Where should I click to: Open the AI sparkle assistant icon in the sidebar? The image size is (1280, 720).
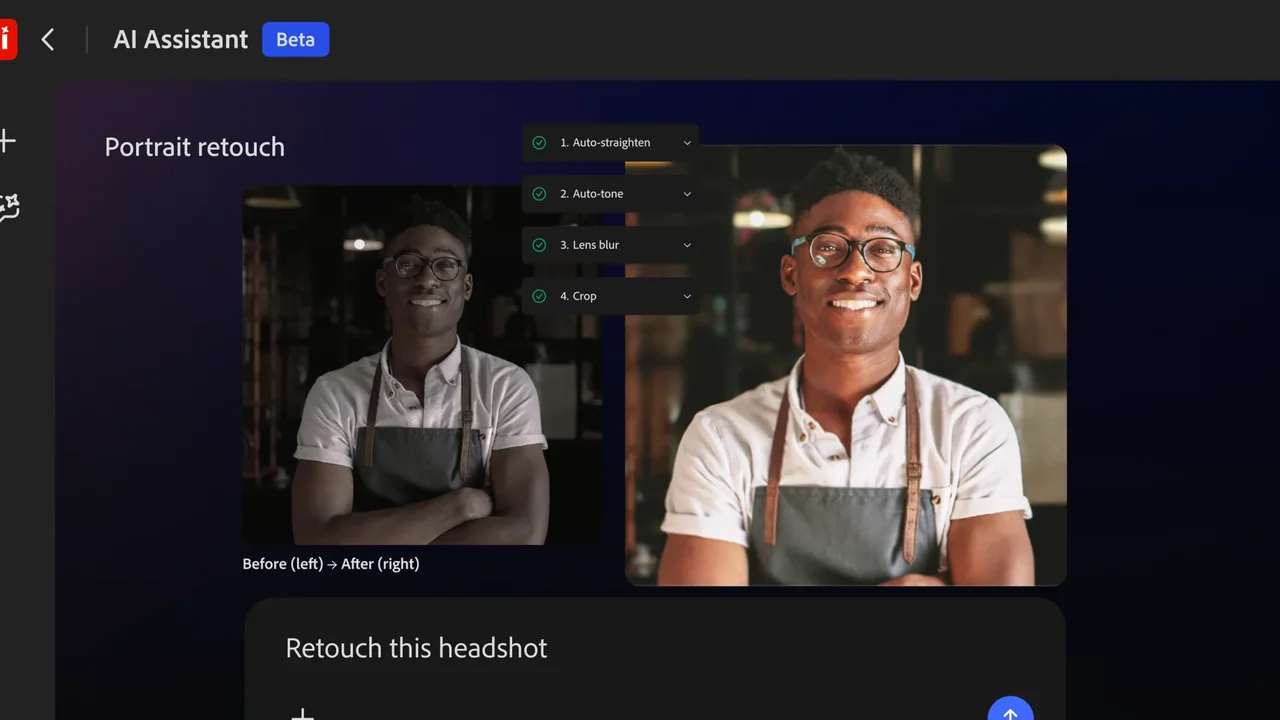[x=10, y=205]
